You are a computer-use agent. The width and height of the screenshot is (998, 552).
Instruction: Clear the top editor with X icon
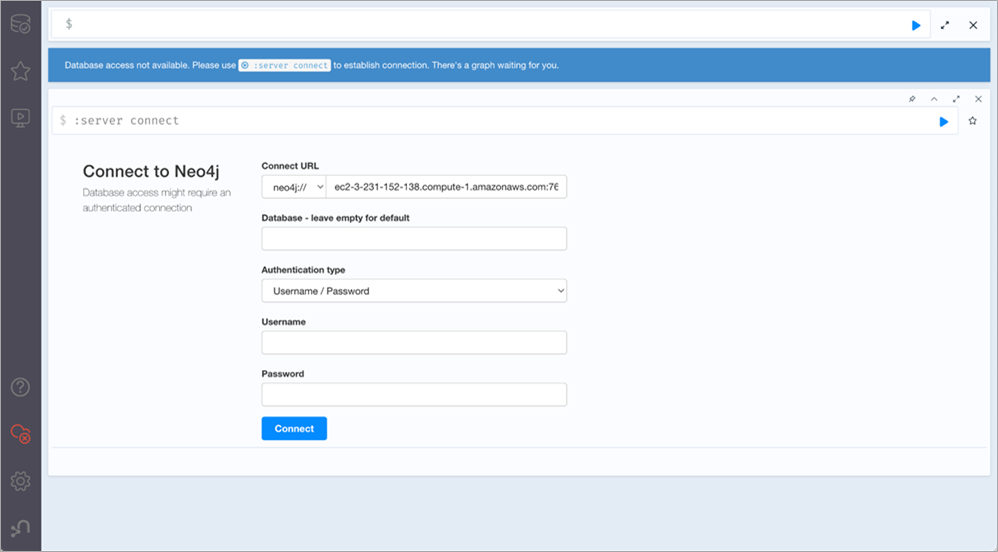click(x=973, y=25)
